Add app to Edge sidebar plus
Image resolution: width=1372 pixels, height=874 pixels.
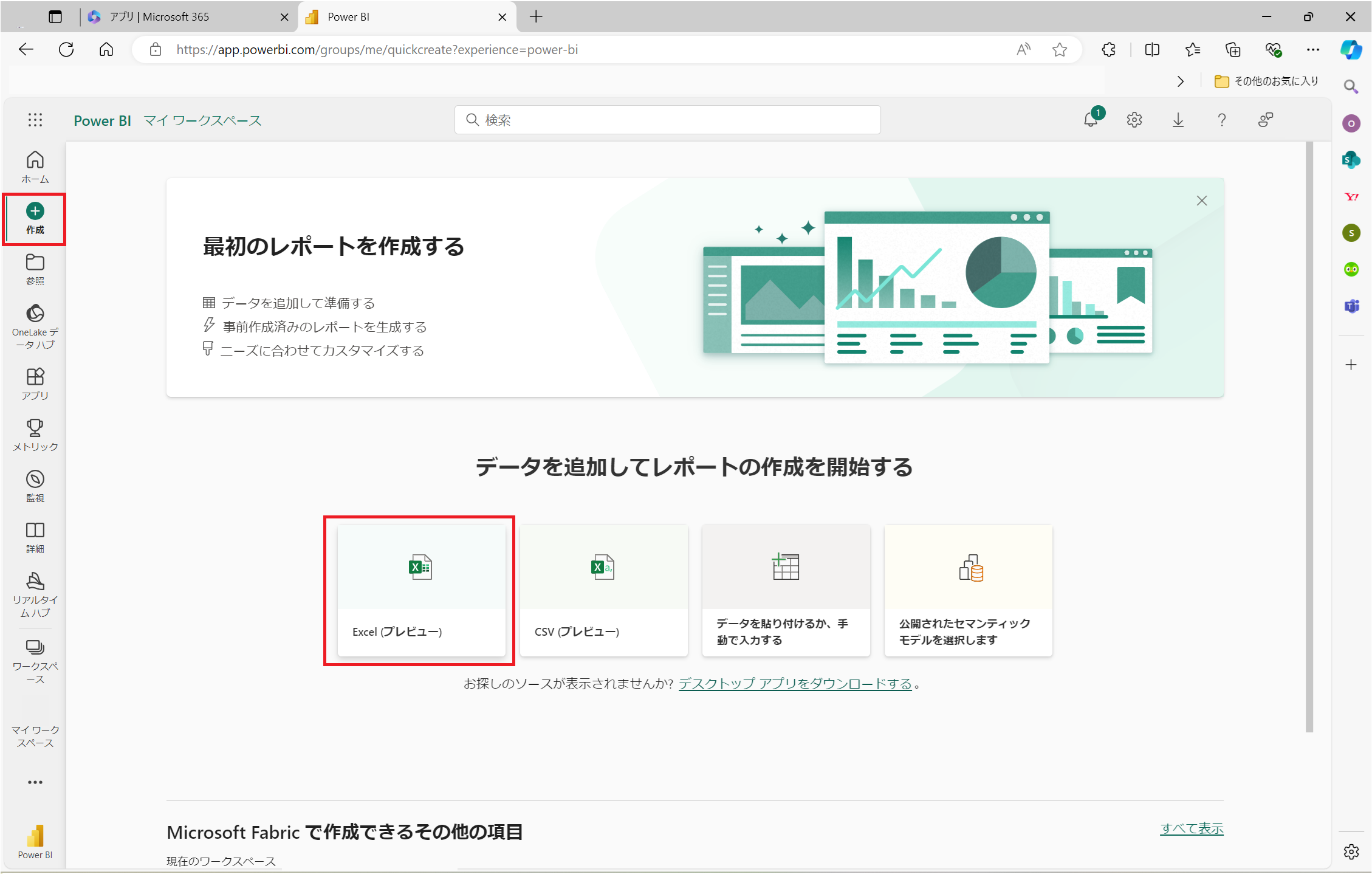click(1351, 365)
